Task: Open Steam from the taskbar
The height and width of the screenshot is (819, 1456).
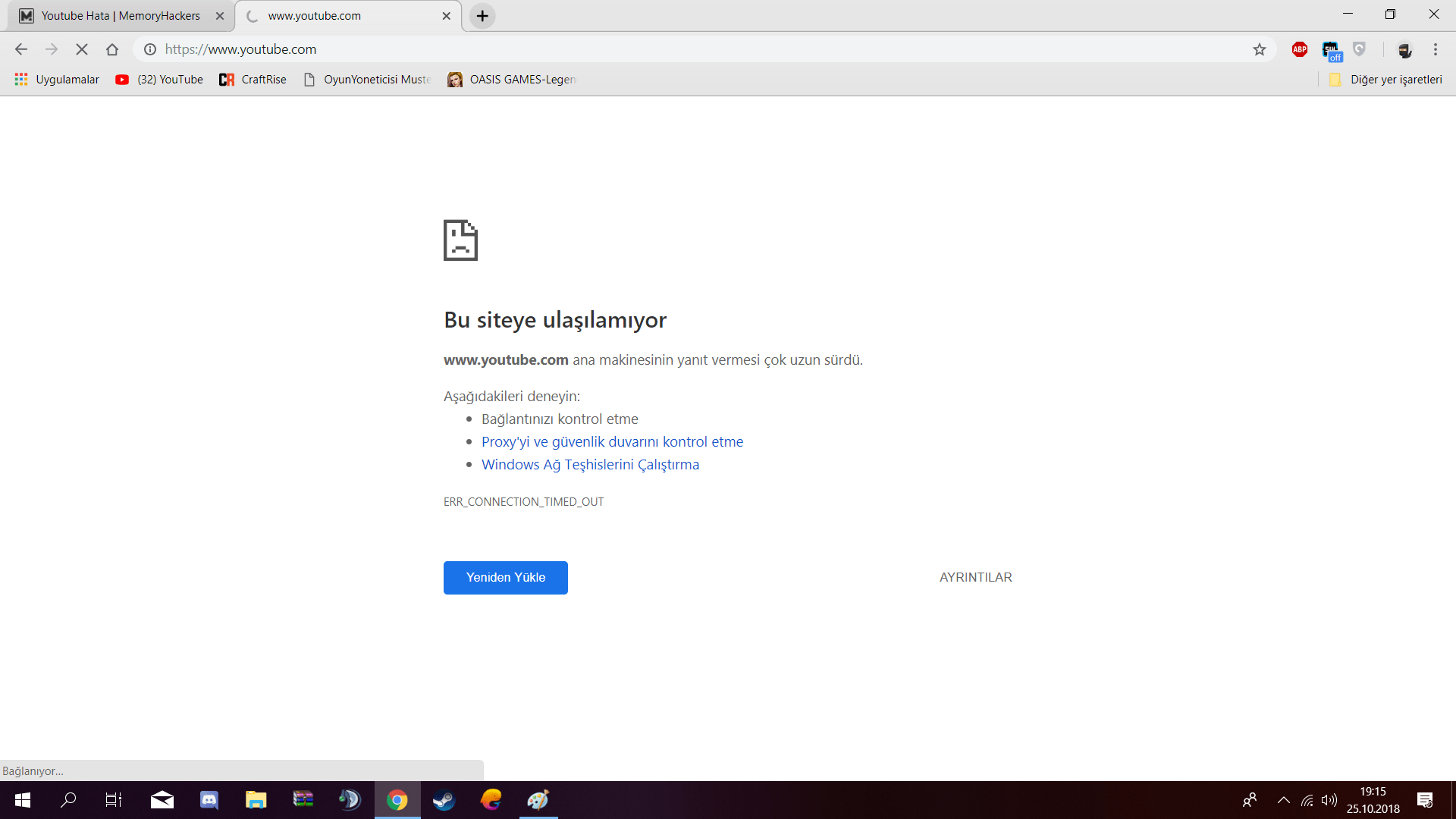Action: tap(444, 800)
